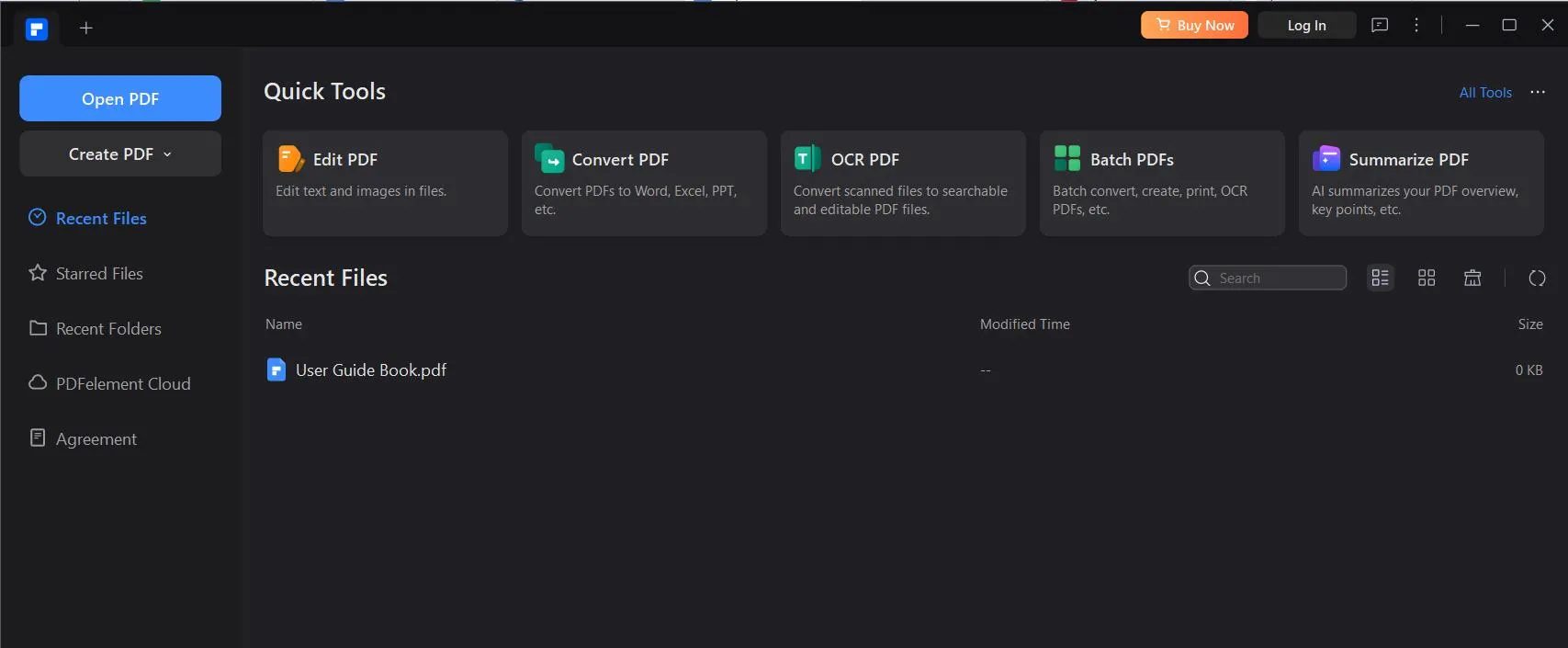This screenshot has width=1568, height=648.
Task: Open PDFelement Cloud in sidebar
Action: tap(123, 383)
